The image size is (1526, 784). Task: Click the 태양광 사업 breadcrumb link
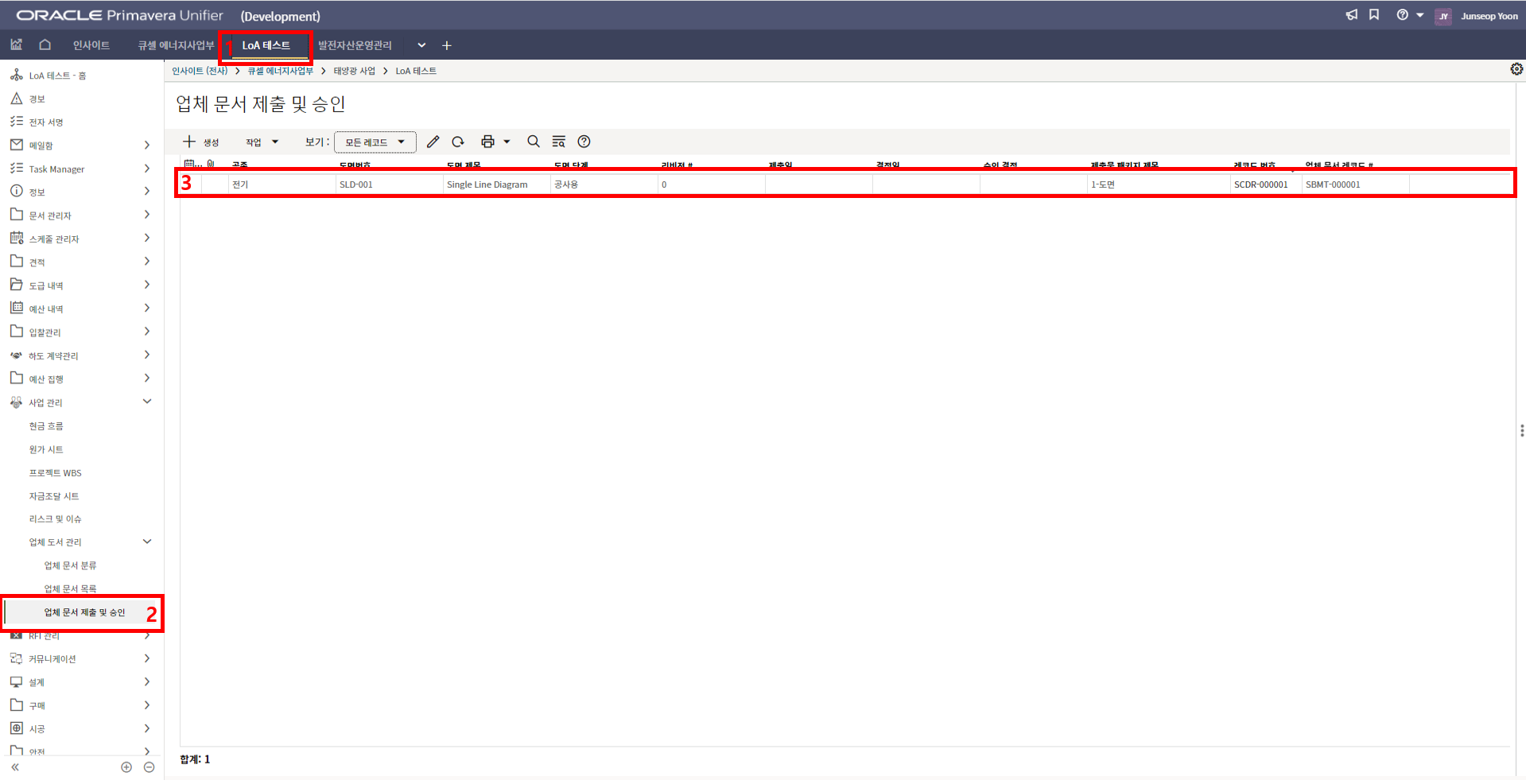click(x=354, y=71)
